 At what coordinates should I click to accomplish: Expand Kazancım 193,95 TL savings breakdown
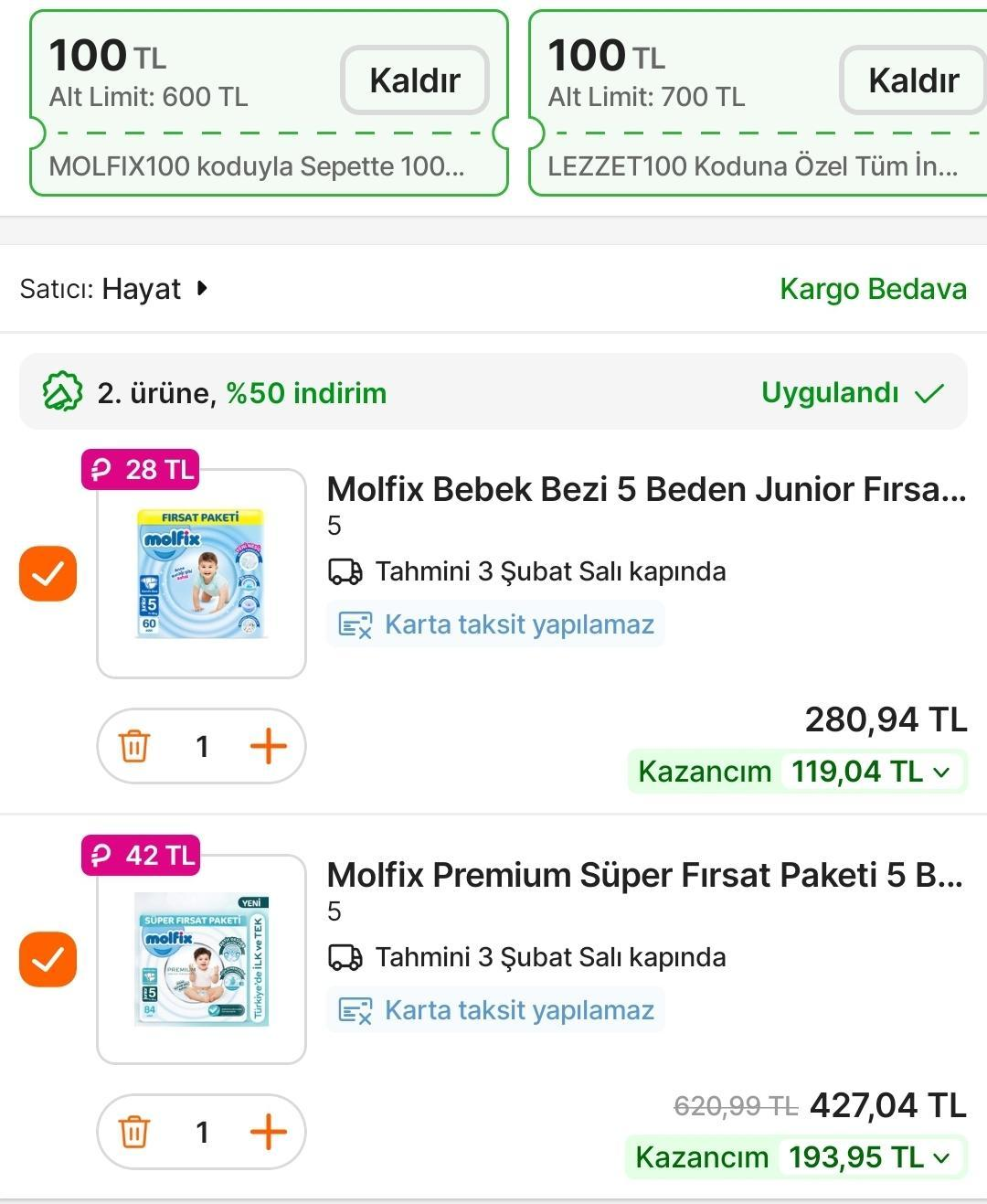(x=941, y=1157)
